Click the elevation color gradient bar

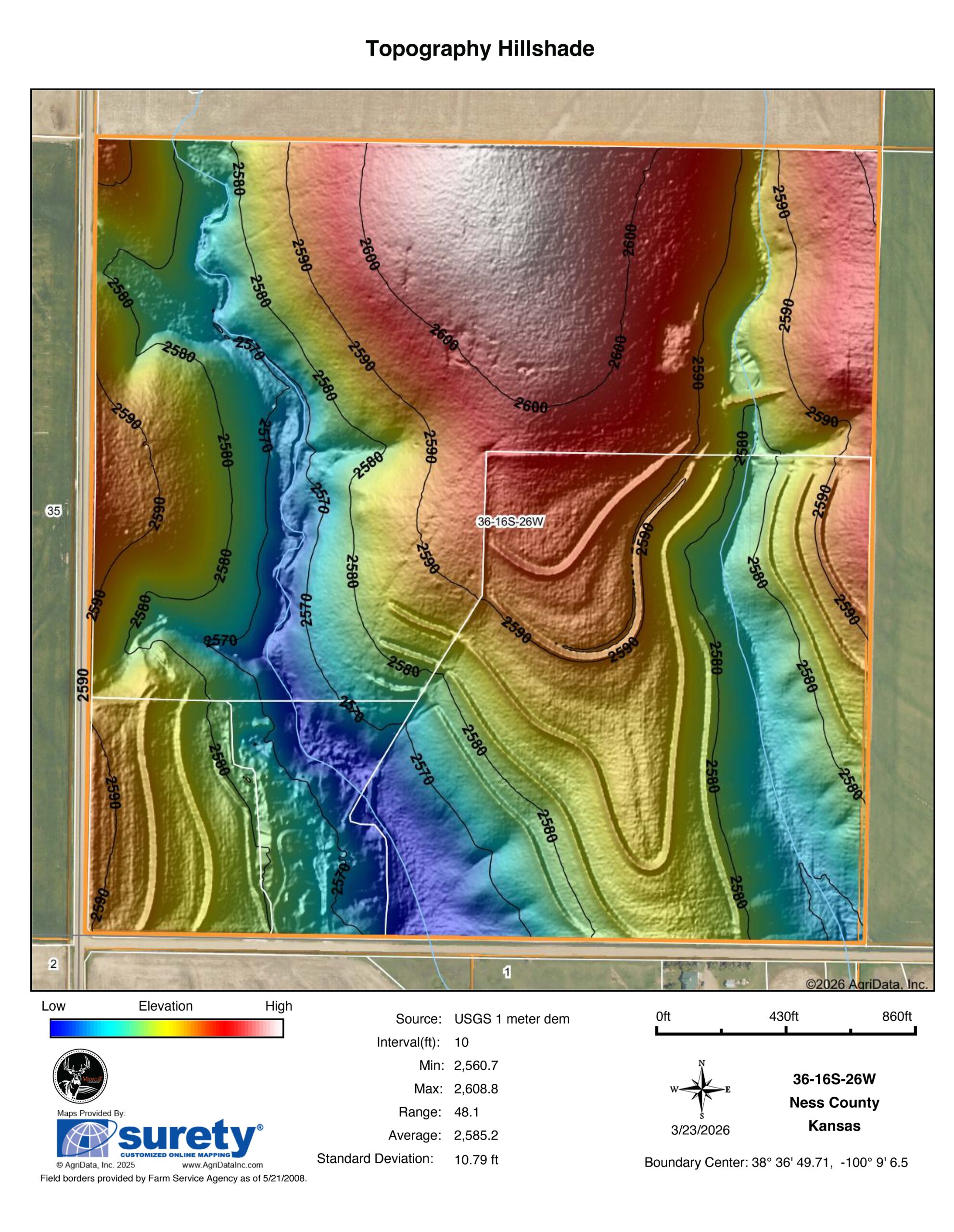coord(166,1028)
